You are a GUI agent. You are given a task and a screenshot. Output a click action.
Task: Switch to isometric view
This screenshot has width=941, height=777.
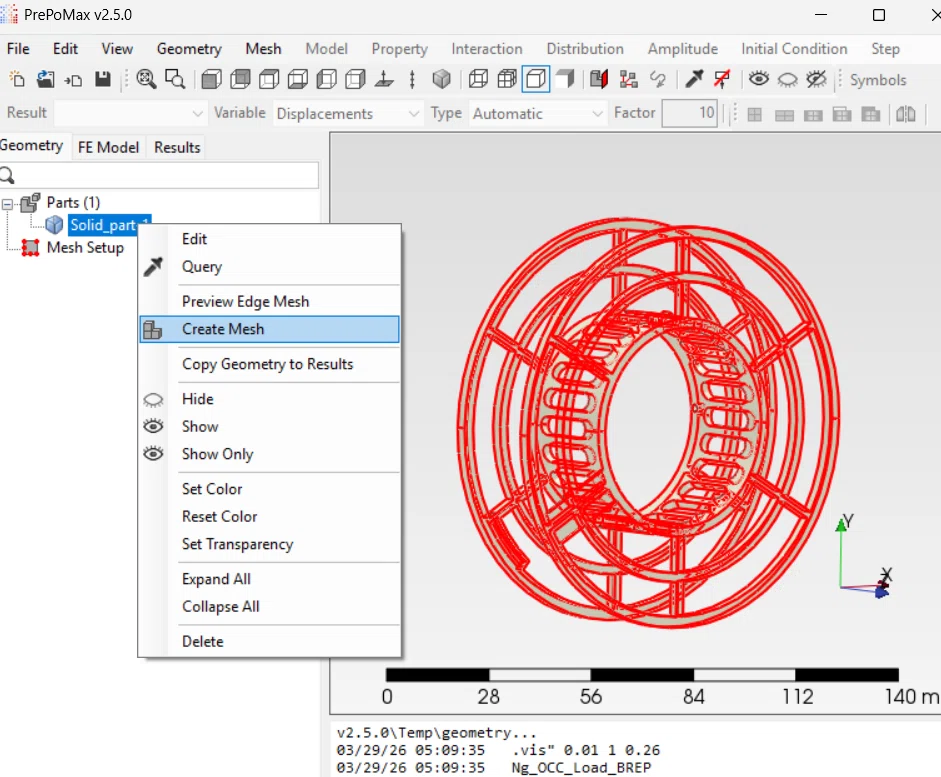point(442,79)
